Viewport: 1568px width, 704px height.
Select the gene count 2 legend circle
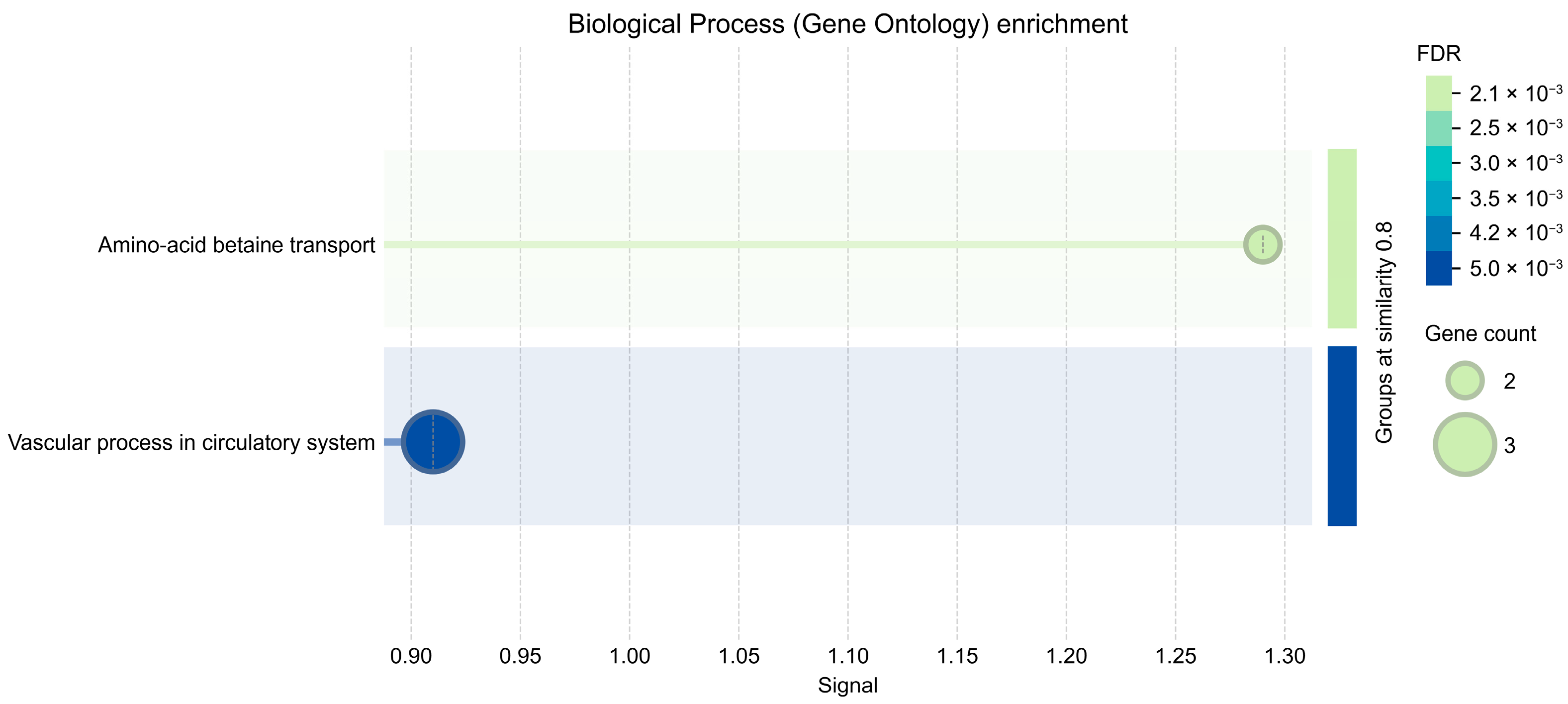tap(1465, 381)
